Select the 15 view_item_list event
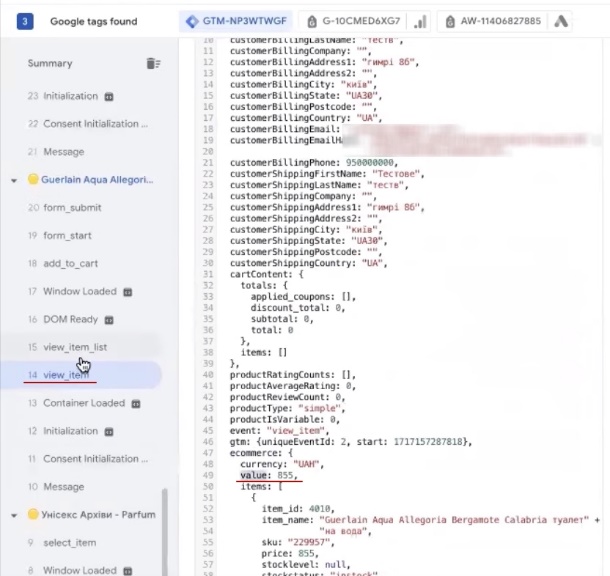This screenshot has height=576, width=610. pos(75,347)
